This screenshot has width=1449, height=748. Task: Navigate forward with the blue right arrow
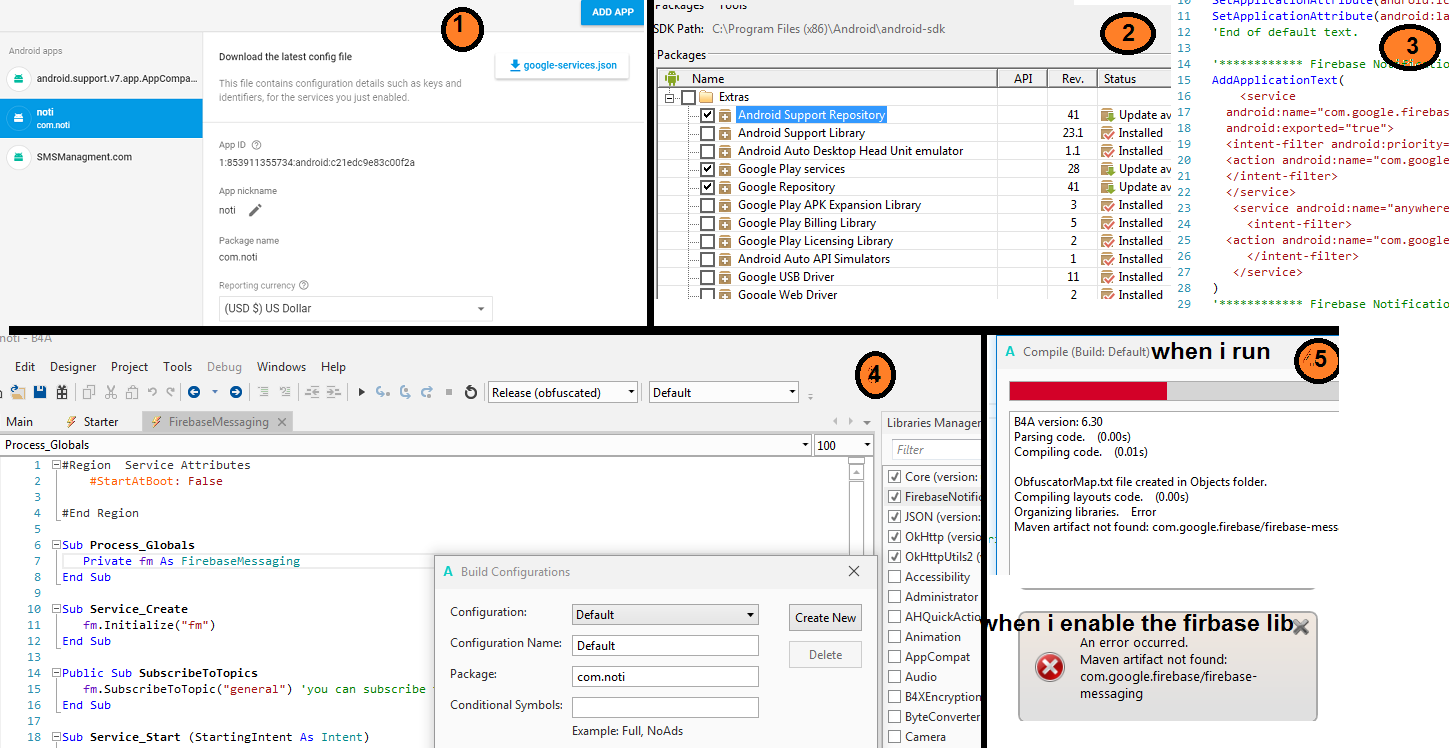(x=236, y=392)
